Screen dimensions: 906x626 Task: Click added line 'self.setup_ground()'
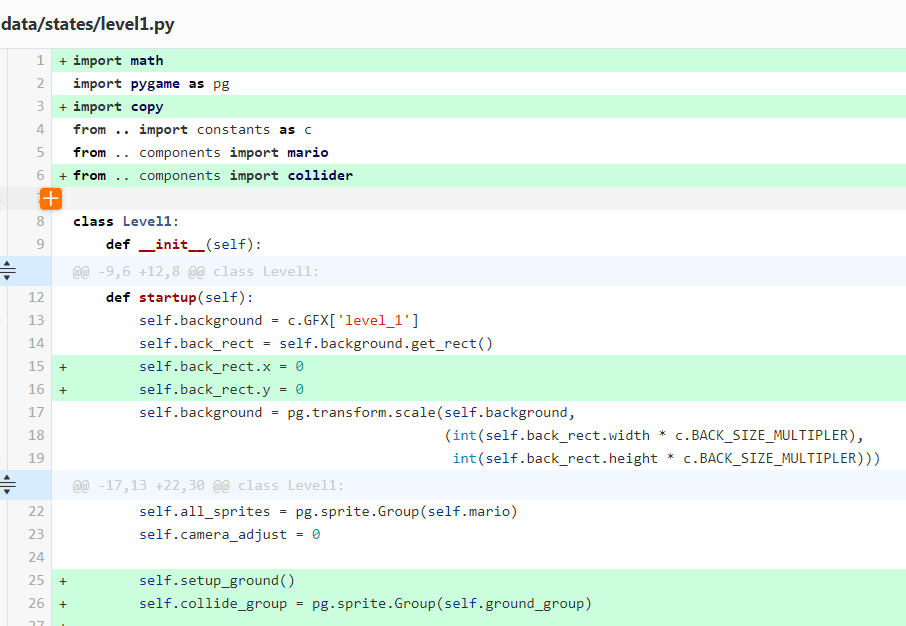(479, 580)
